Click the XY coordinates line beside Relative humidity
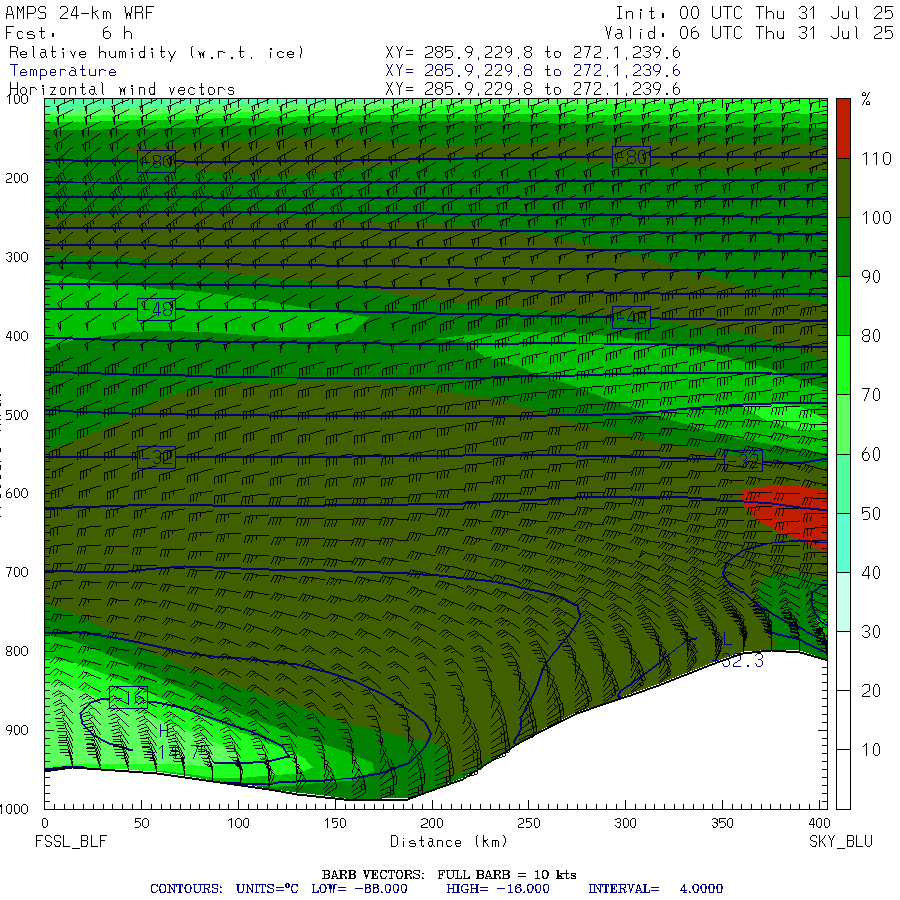 tap(533, 53)
